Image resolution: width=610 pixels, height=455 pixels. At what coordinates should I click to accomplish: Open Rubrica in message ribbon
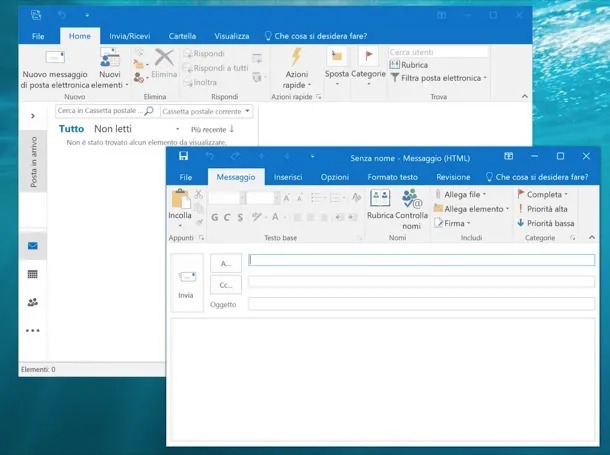pos(380,205)
